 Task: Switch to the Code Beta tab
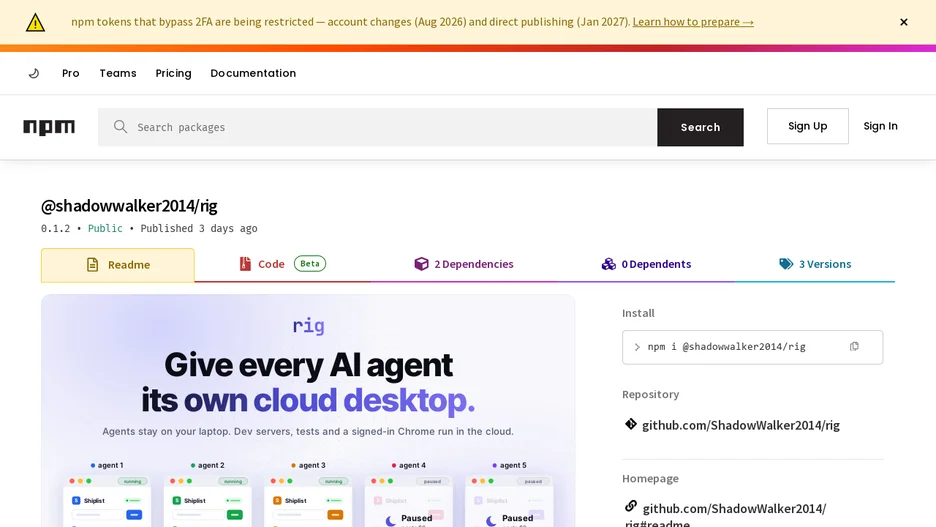pos(282,264)
